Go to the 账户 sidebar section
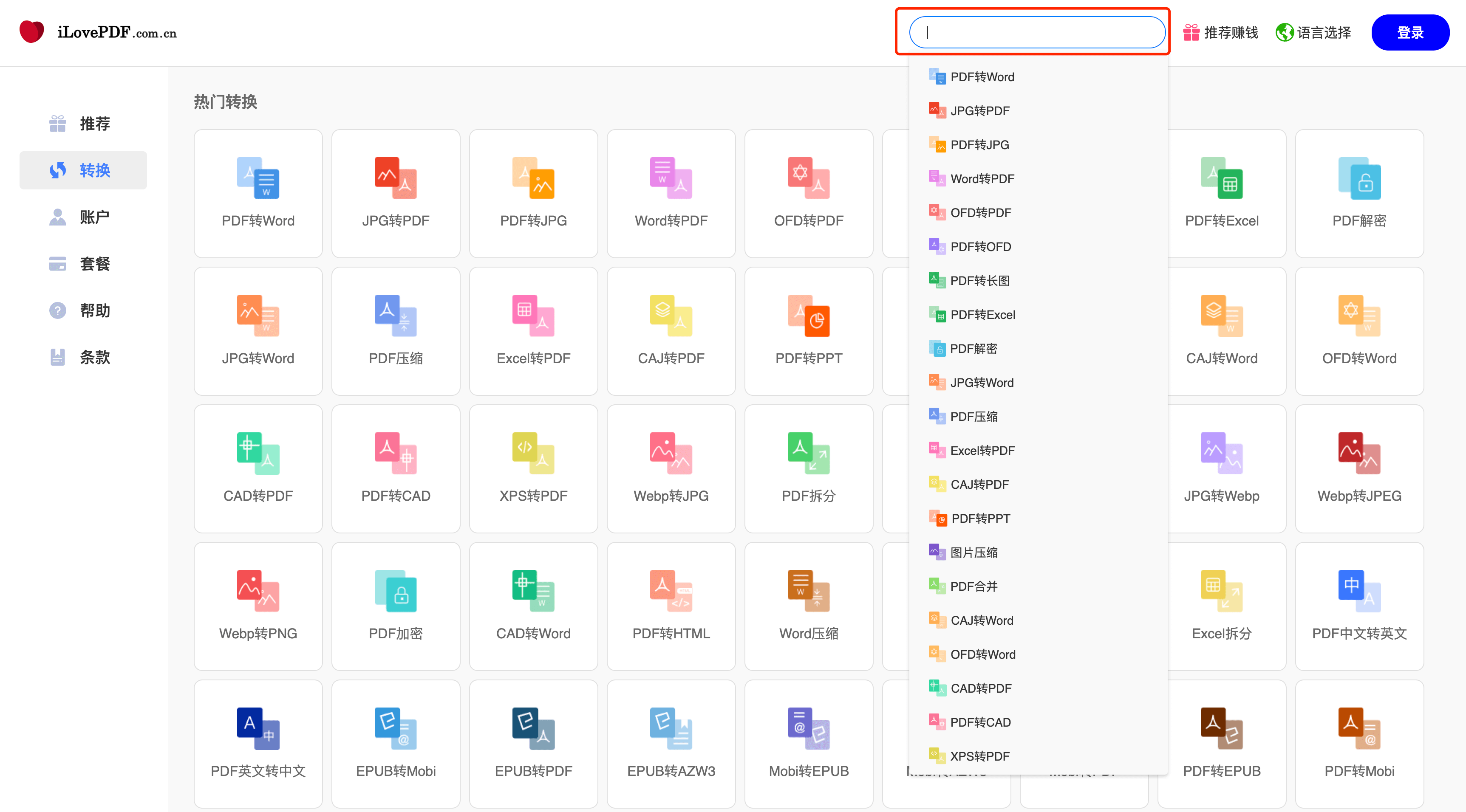Image resolution: width=1466 pixels, height=812 pixels. (83, 217)
